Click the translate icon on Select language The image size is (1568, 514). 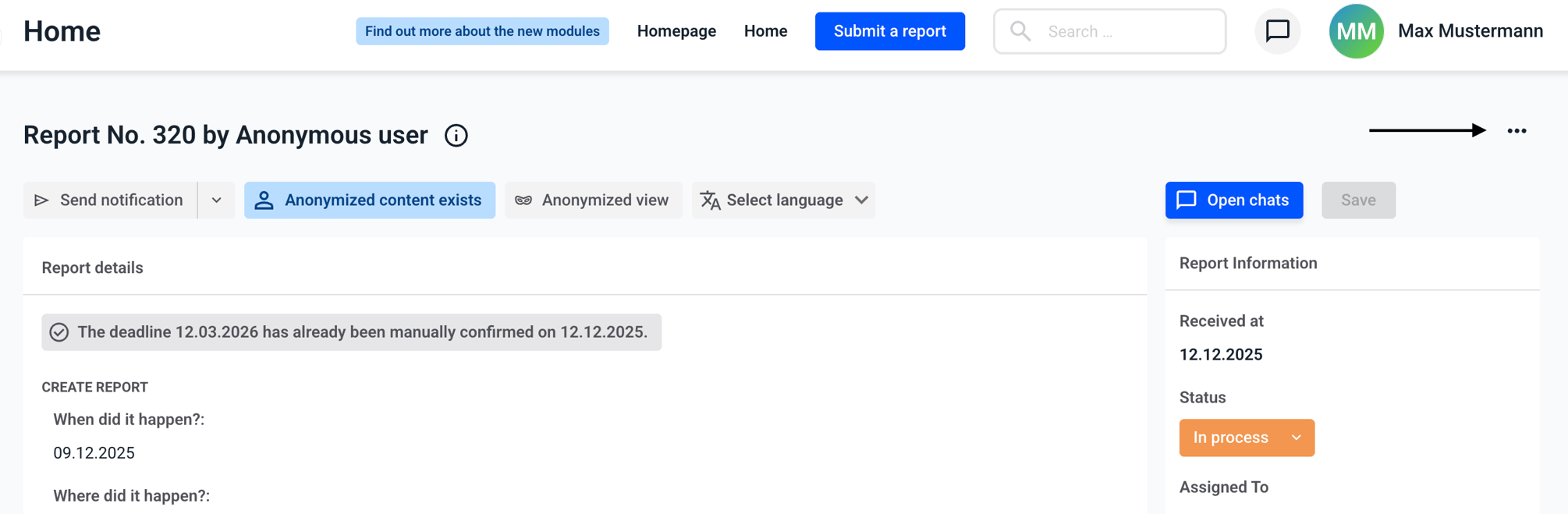(x=710, y=200)
